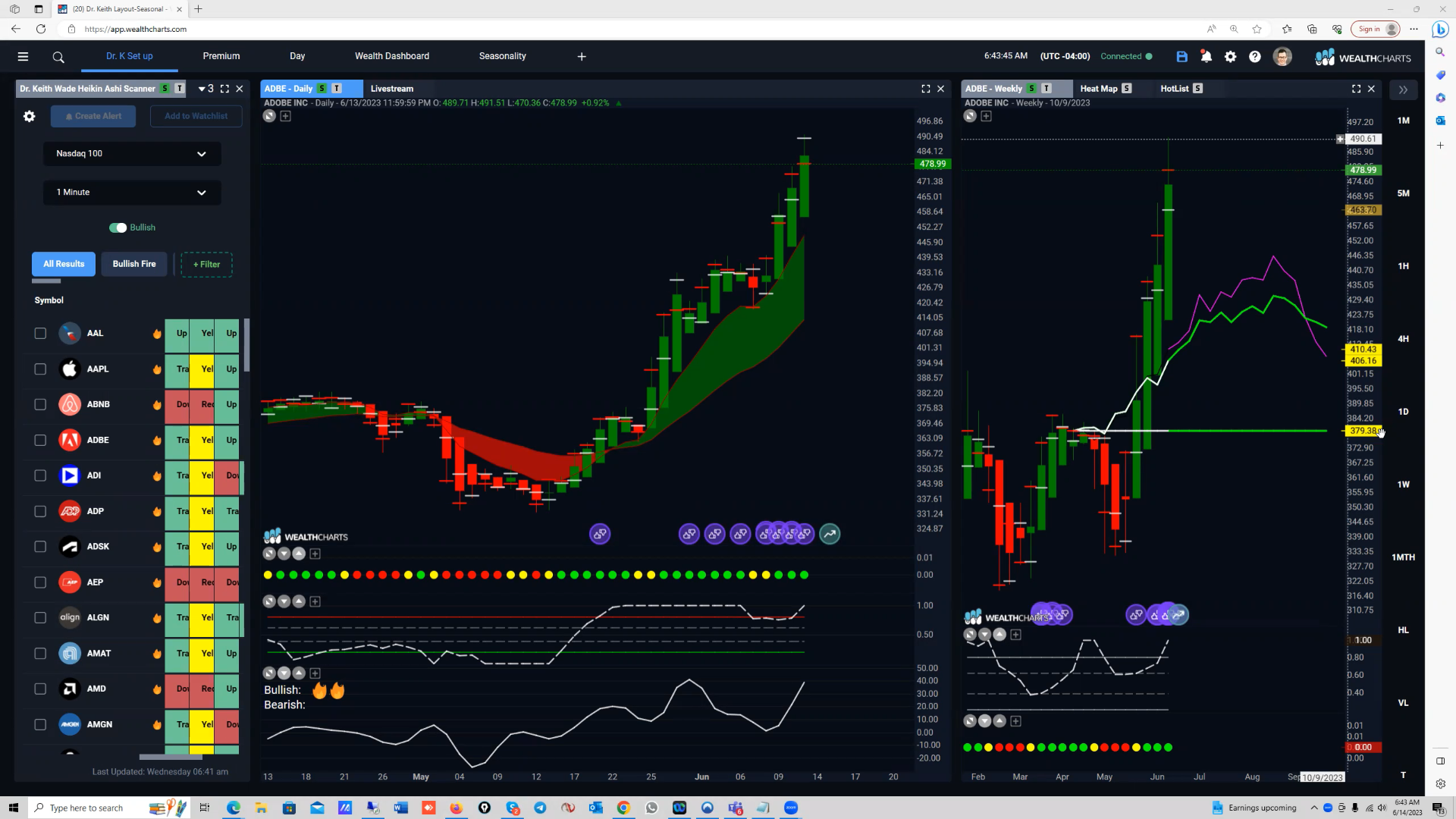Switch to the Day tab
1456x819 pixels.
(x=297, y=56)
